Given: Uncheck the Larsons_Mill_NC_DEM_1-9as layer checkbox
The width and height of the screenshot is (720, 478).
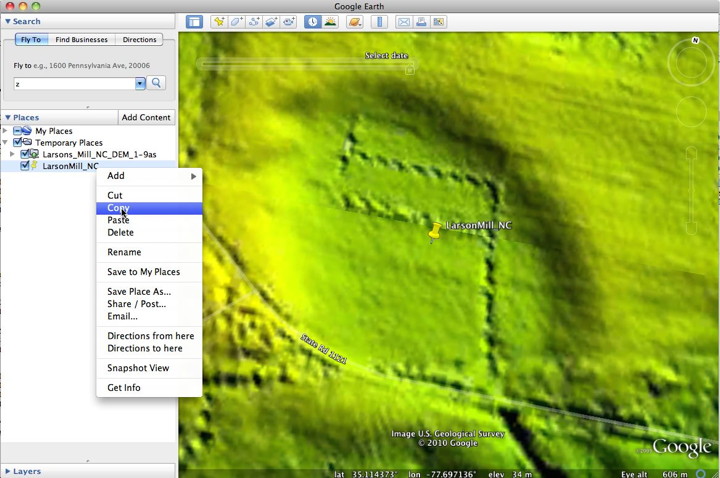Looking at the screenshot, I should 25,155.
